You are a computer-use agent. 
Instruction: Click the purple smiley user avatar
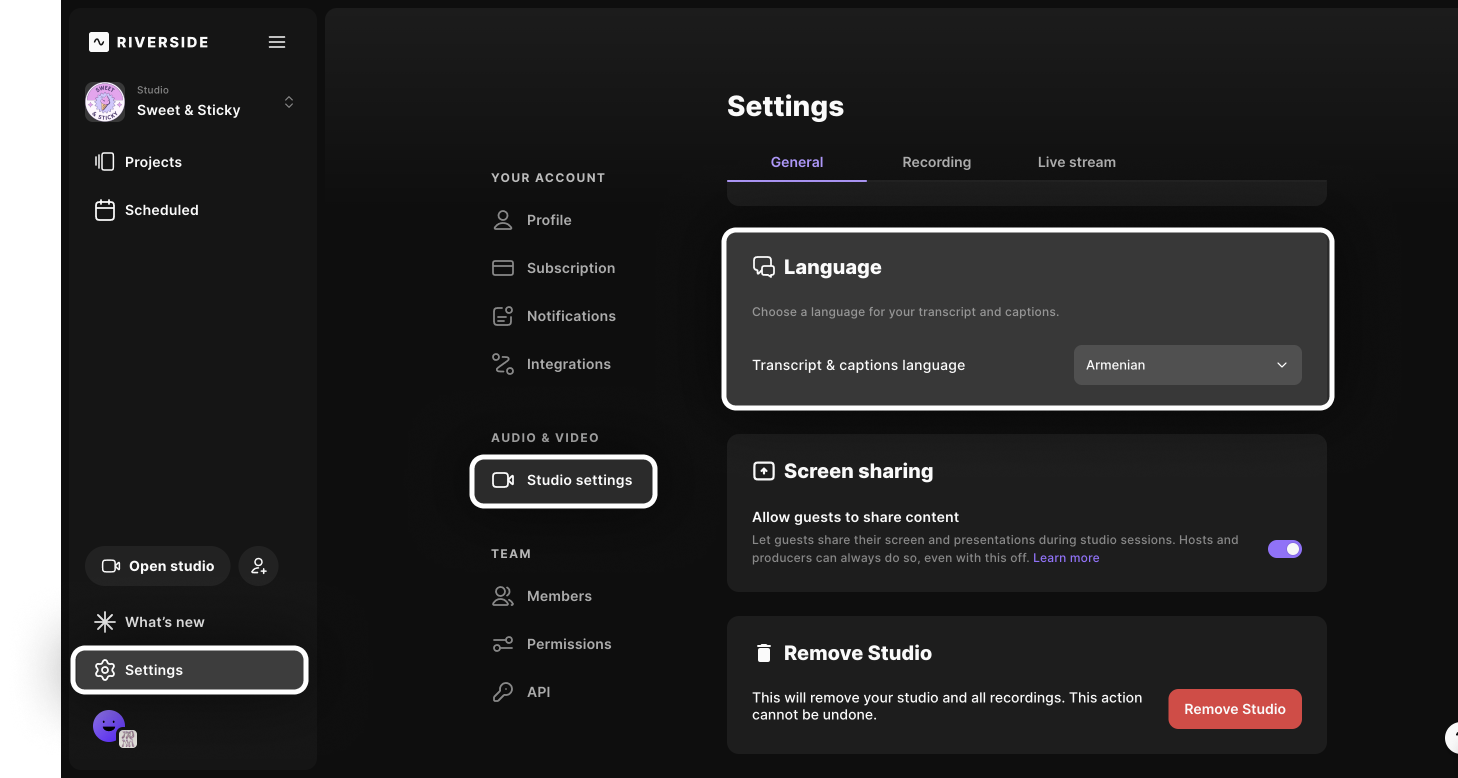coord(109,726)
